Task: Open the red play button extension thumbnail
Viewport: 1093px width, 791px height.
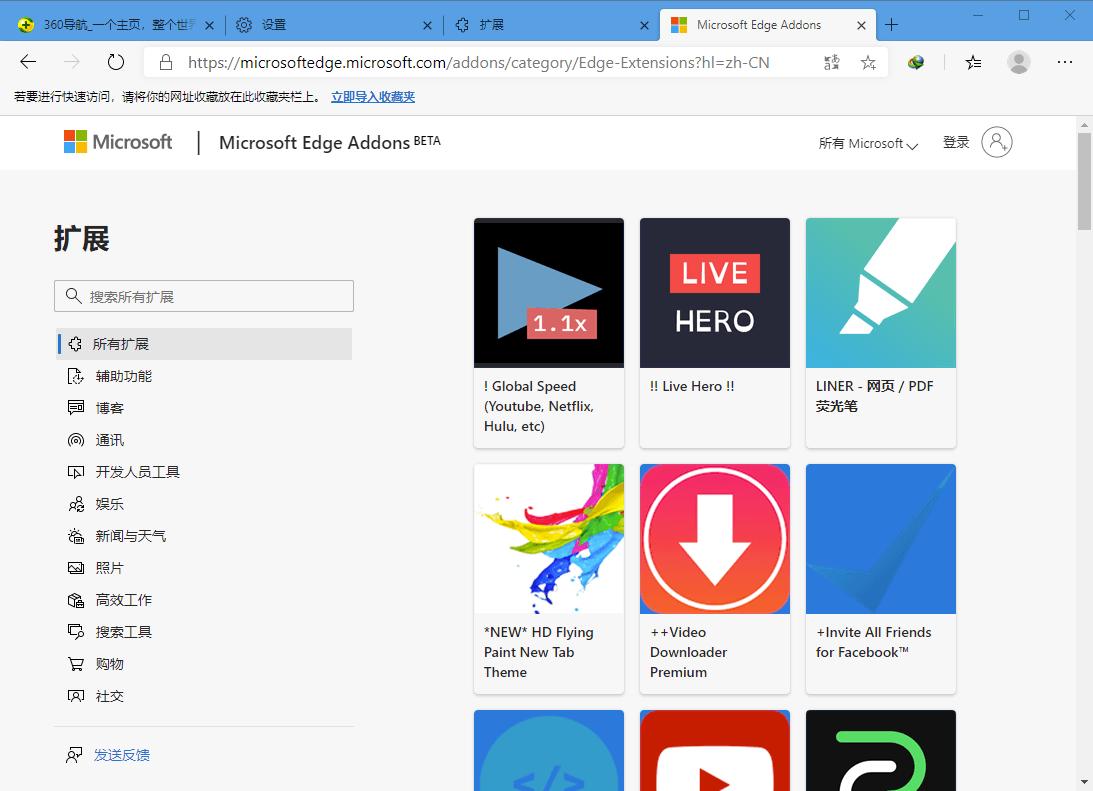Action: (x=714, y=751)
